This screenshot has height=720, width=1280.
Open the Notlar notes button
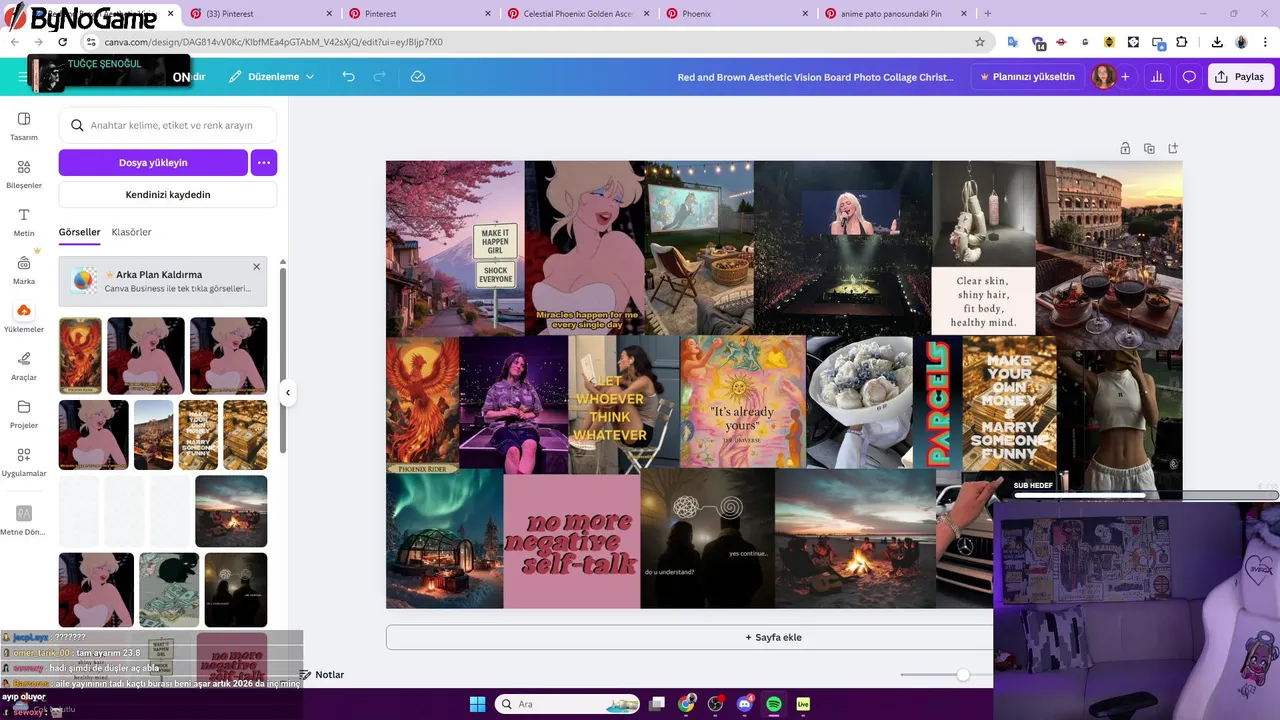[321, 675]
